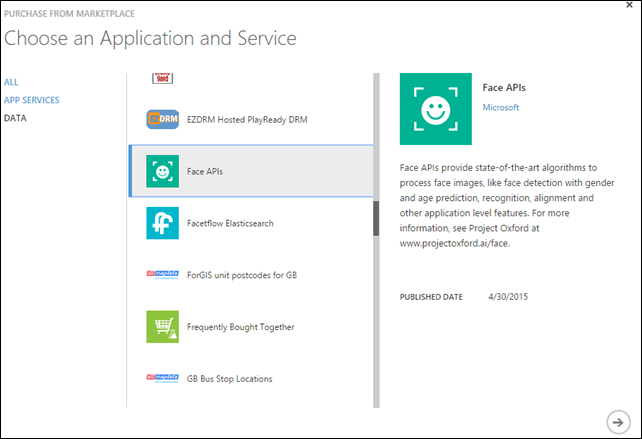This screenshot has height=439, width=642.
Task: Click the list scrollbar thumb
Action: click(376, 218)
